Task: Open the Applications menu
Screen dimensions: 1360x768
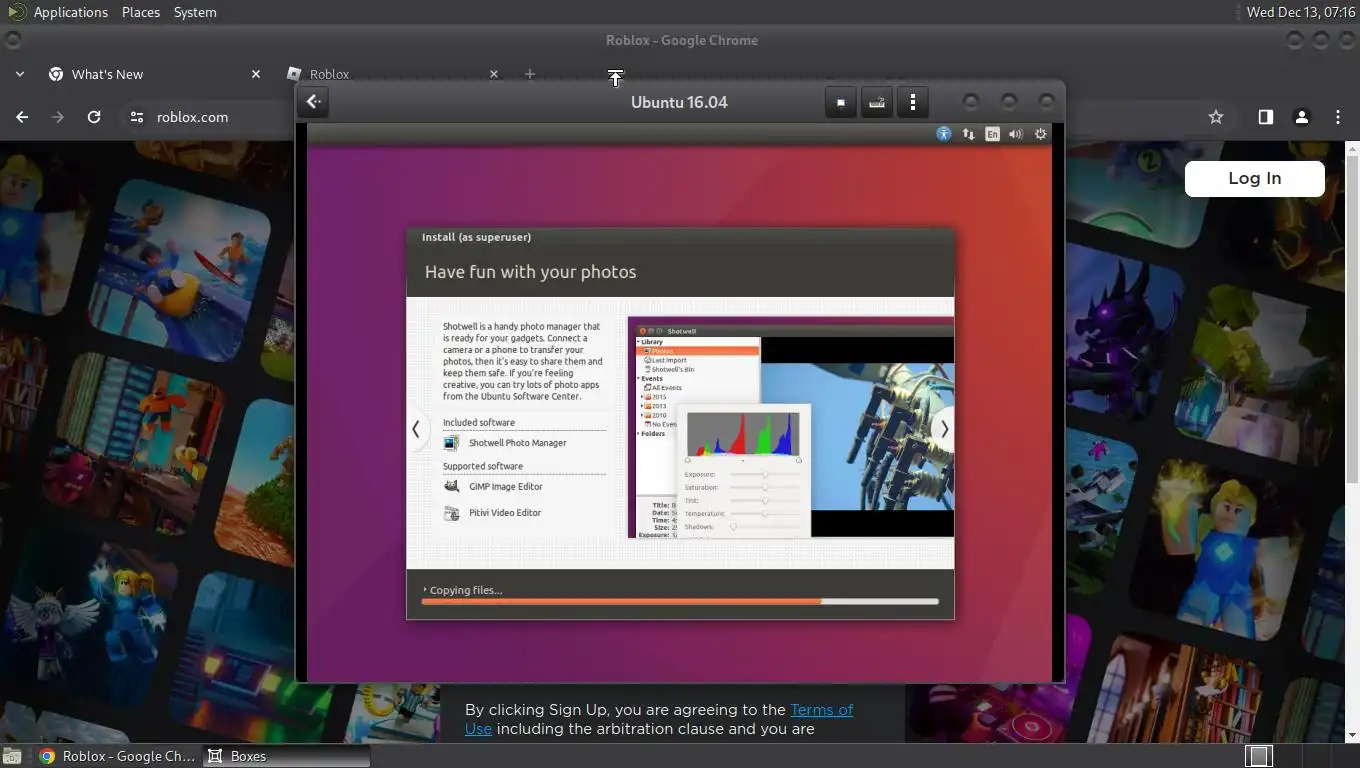Action: tap(70, 12)
